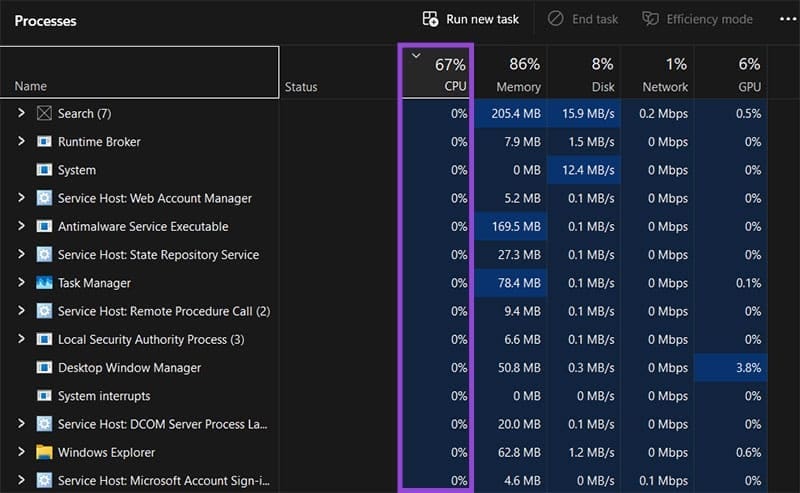The image size is (800, 493).
Task: Expand Service Host: Remote Procedure Call group
Action: pyautogui.click(x=21, y=311)
